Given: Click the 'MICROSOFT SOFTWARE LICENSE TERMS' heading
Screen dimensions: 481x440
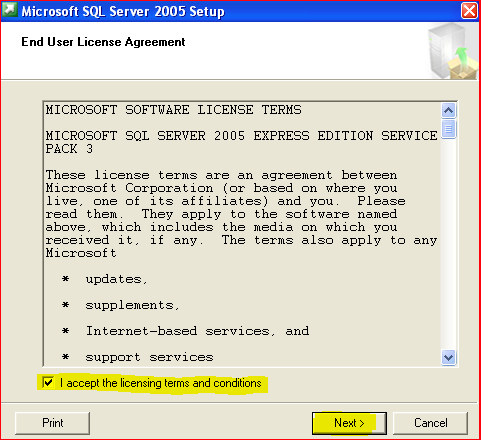Looking at the screenshot, I should click(x=174, y=110).
